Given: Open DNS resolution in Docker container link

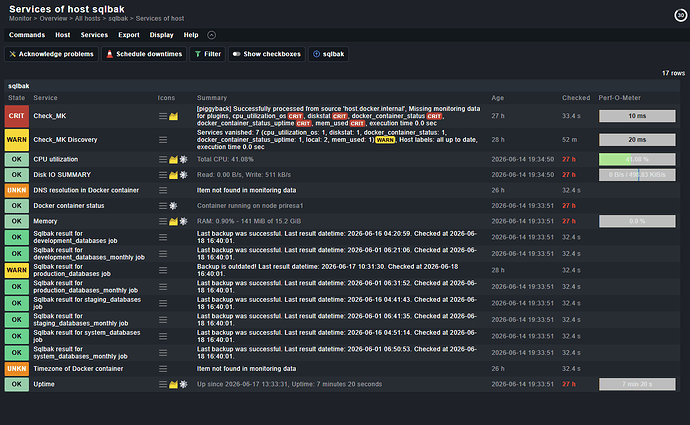Looking at the screenshot, I should [86, 191].
